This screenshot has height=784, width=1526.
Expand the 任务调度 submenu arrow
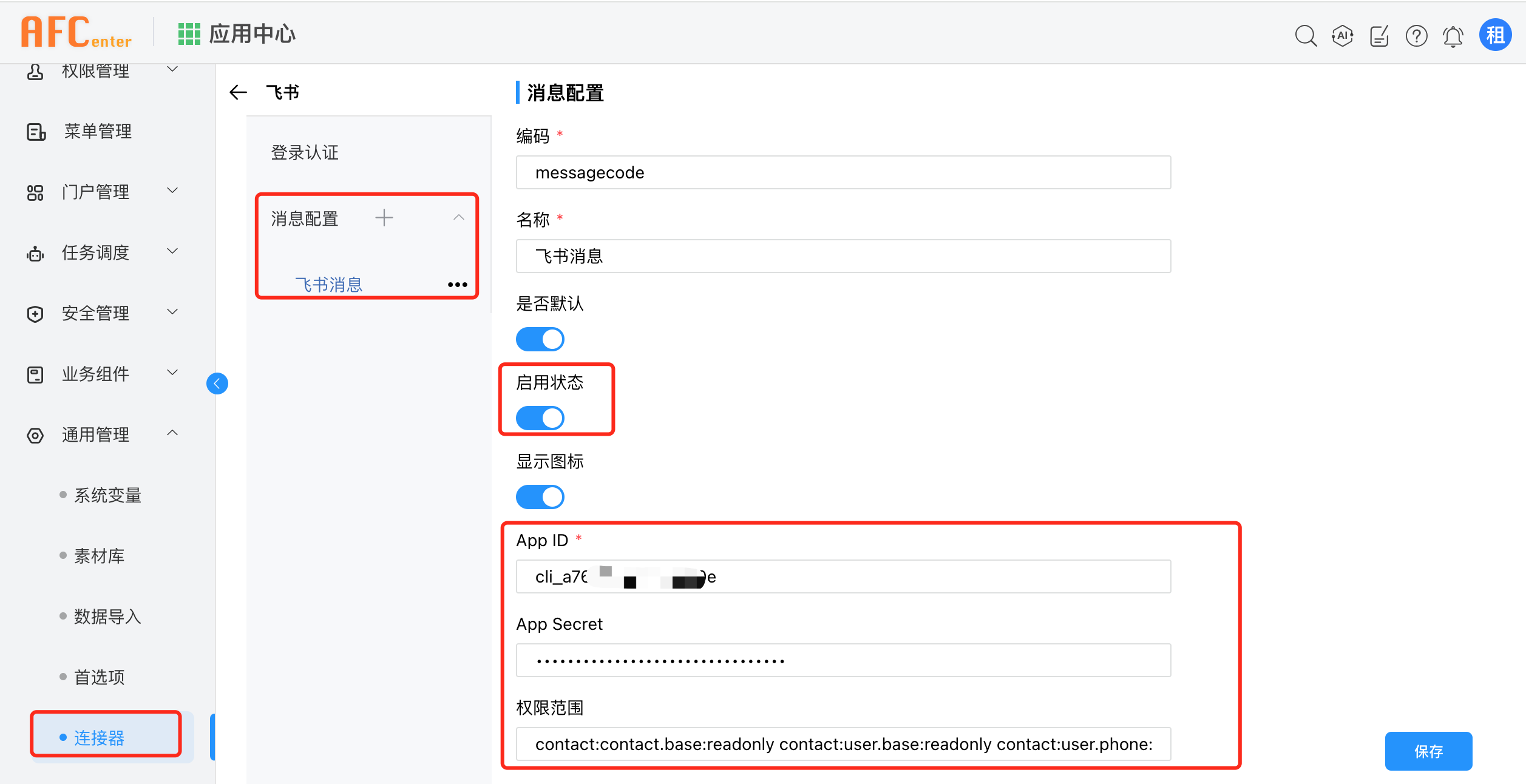[172, 252]
